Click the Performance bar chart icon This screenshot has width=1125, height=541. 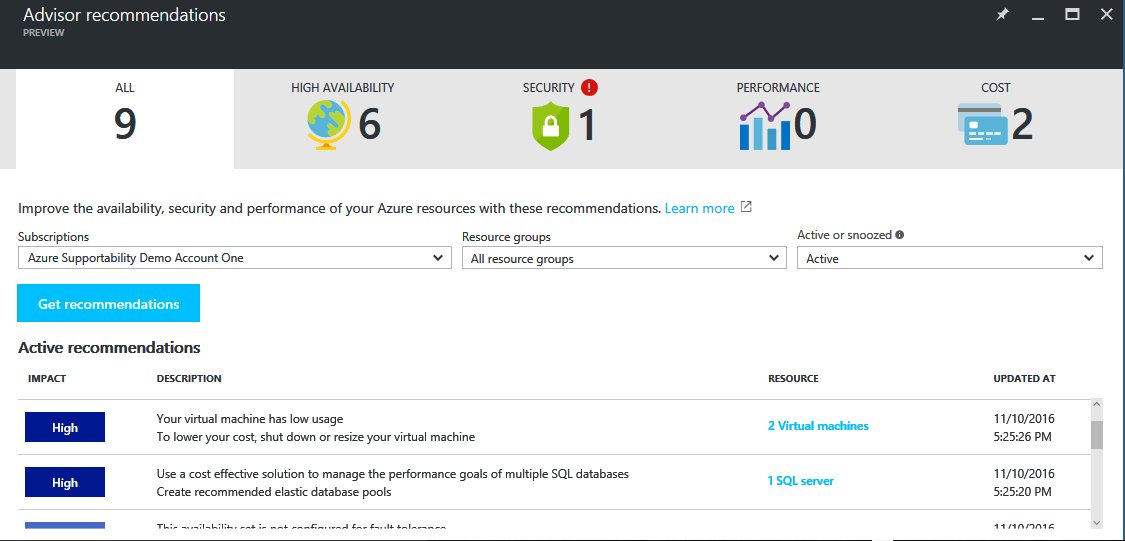pos(765,126)
